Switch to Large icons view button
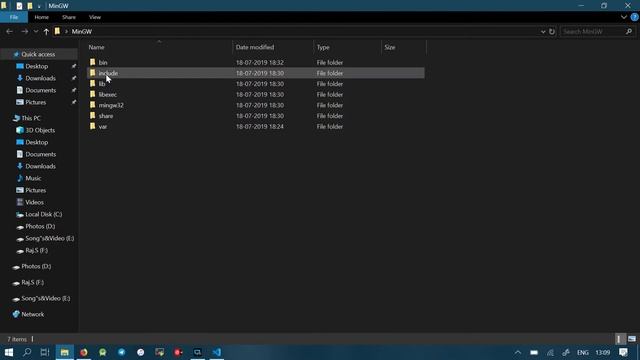 632,339
